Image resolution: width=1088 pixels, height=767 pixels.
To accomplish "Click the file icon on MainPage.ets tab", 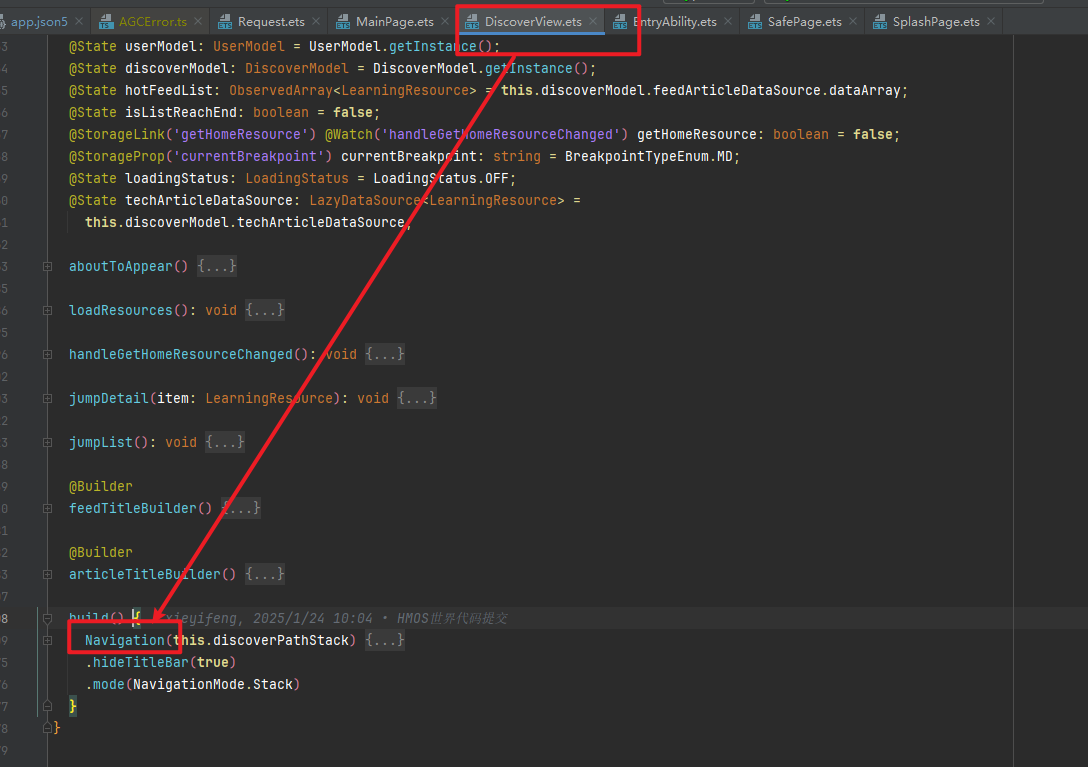I will (343, 22).
